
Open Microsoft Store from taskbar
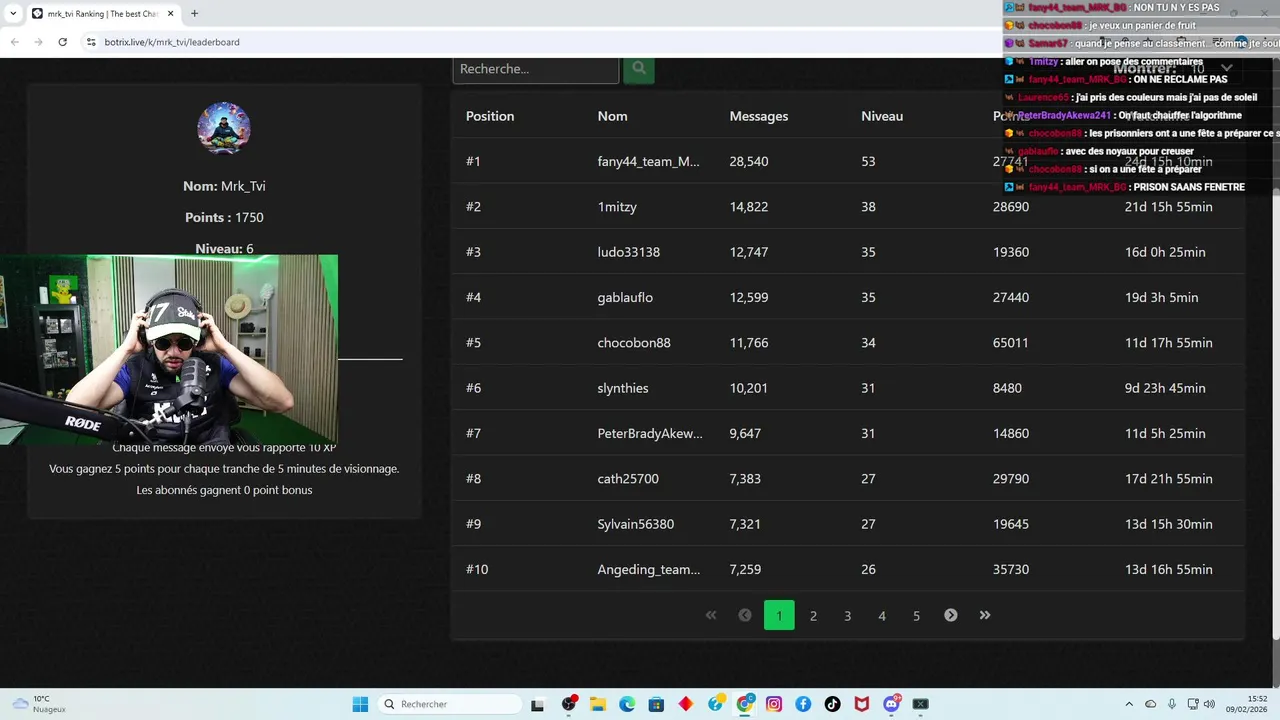click(656, 704)
